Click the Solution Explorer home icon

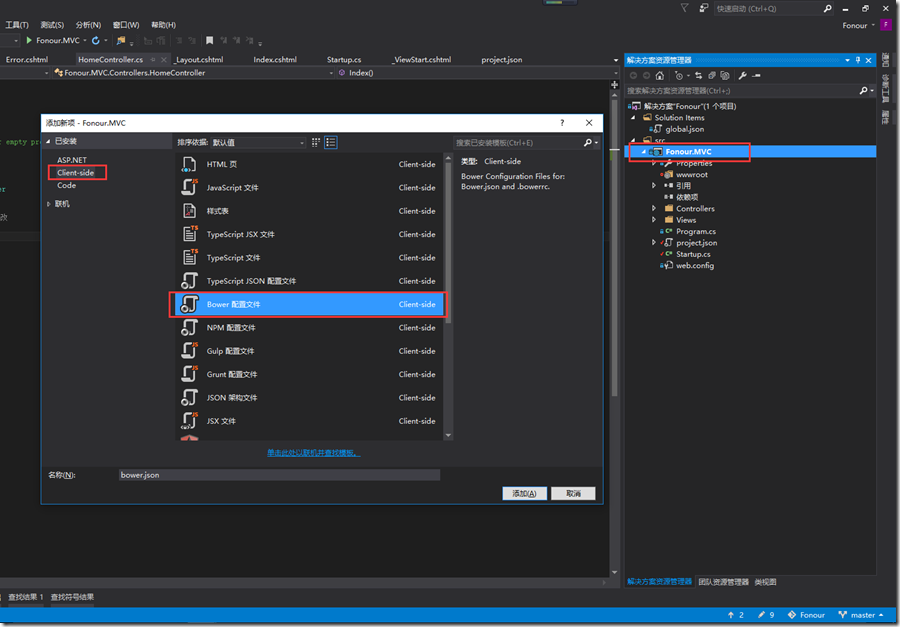pos(660,75)
